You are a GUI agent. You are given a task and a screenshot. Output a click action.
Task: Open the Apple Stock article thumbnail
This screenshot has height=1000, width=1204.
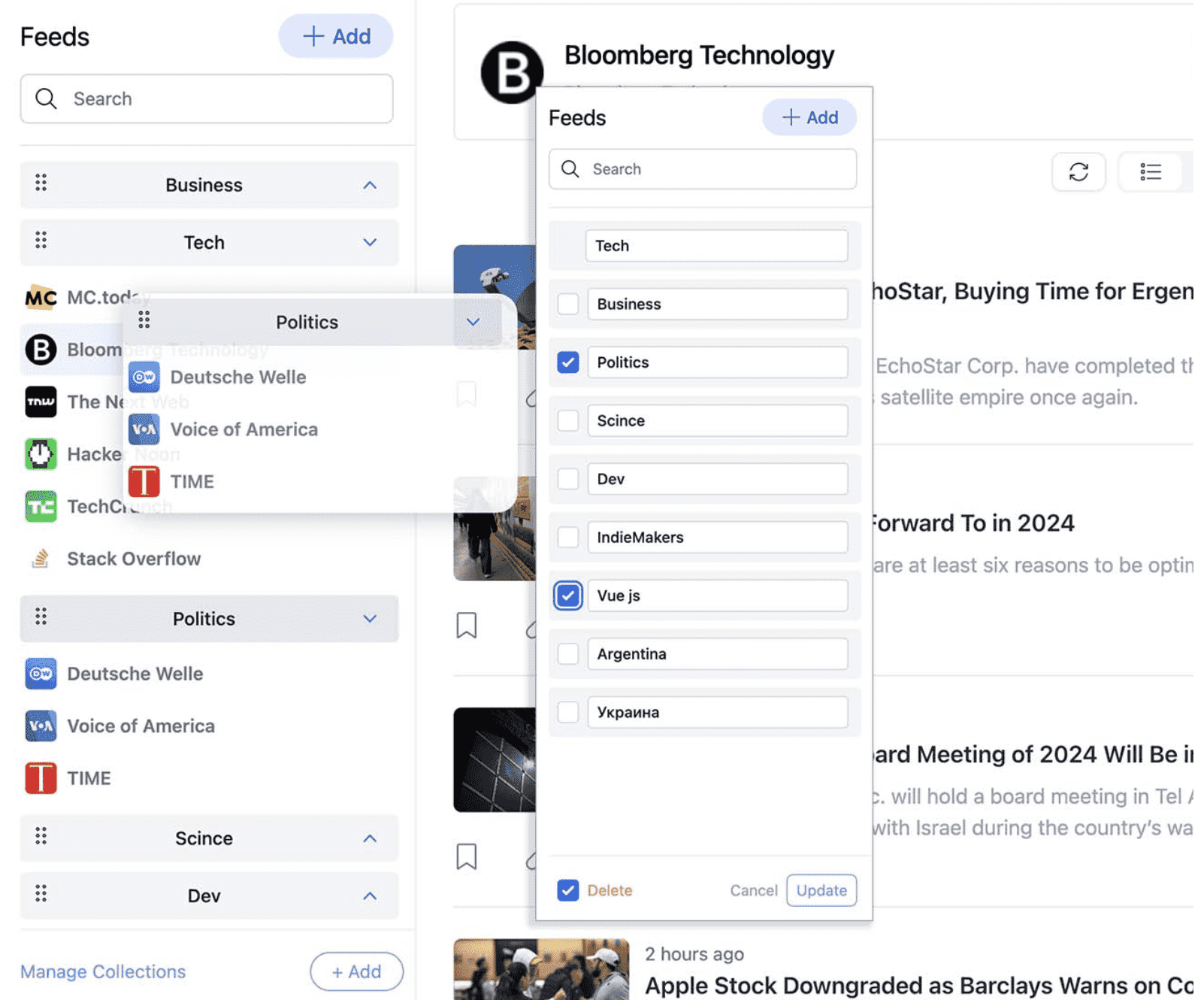pyautogui.click(x=540, y=969)
